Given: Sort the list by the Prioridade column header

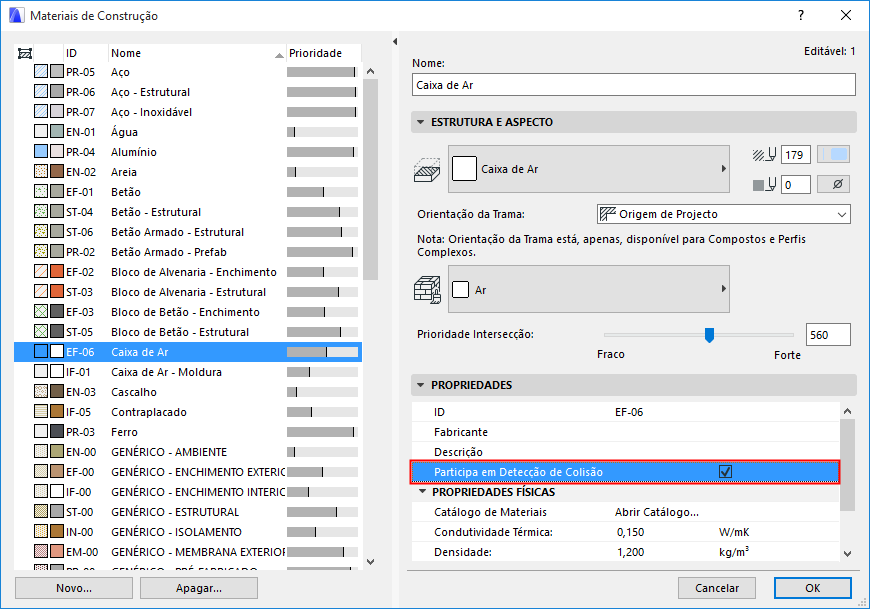Looking at the screenshot, I should tap(323, 53).
